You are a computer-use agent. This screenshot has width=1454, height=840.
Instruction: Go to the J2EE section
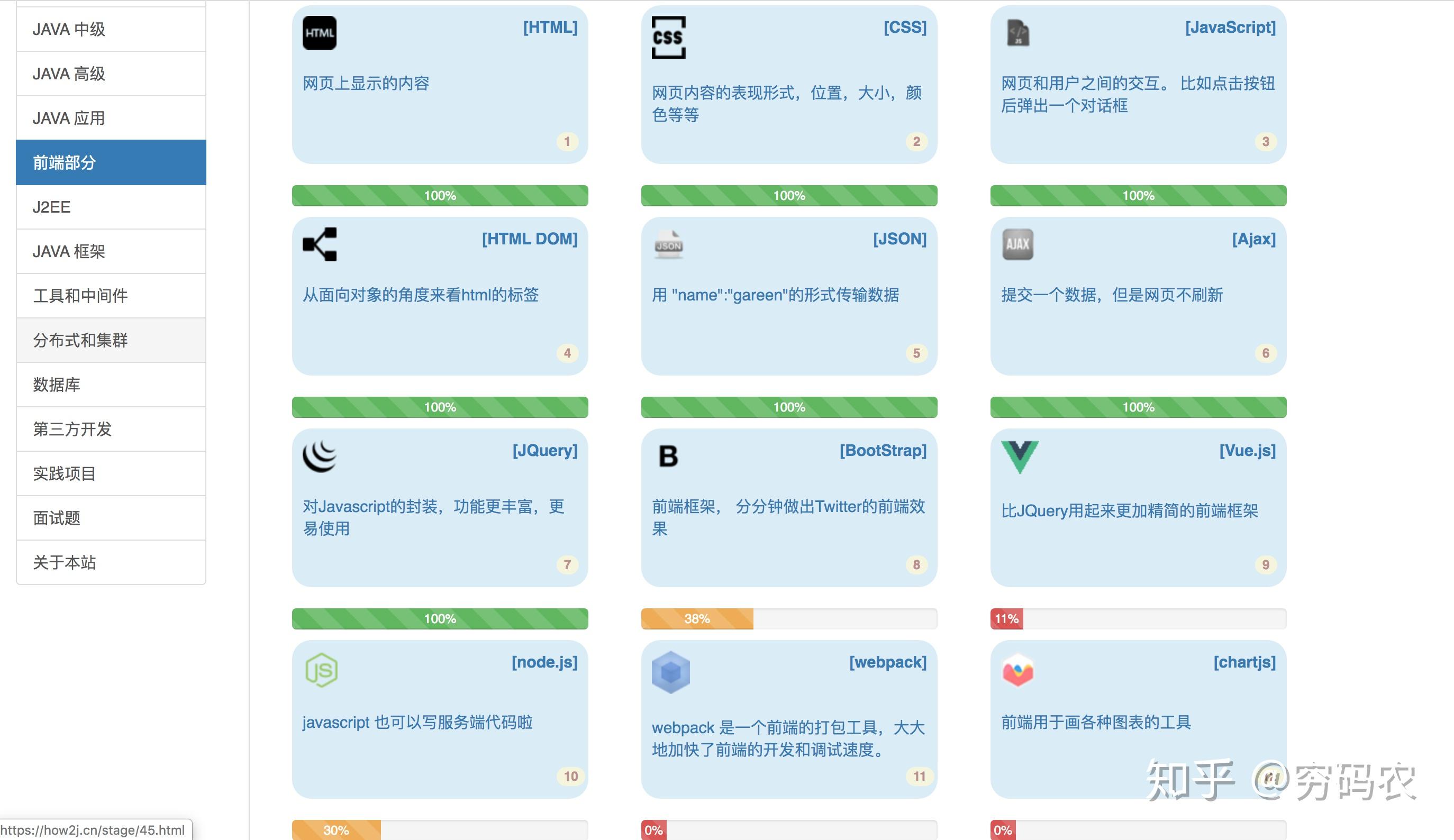point(111,206)
